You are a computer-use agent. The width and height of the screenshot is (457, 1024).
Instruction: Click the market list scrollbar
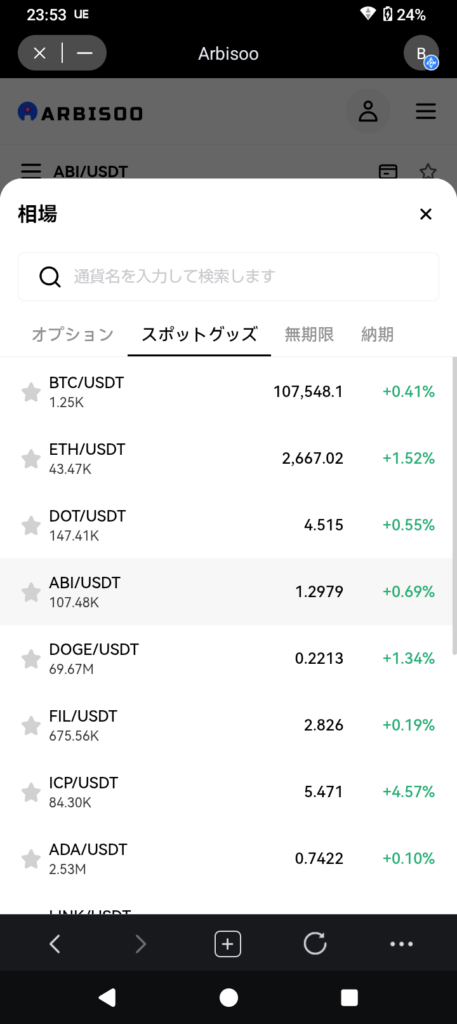coord(454,506)
